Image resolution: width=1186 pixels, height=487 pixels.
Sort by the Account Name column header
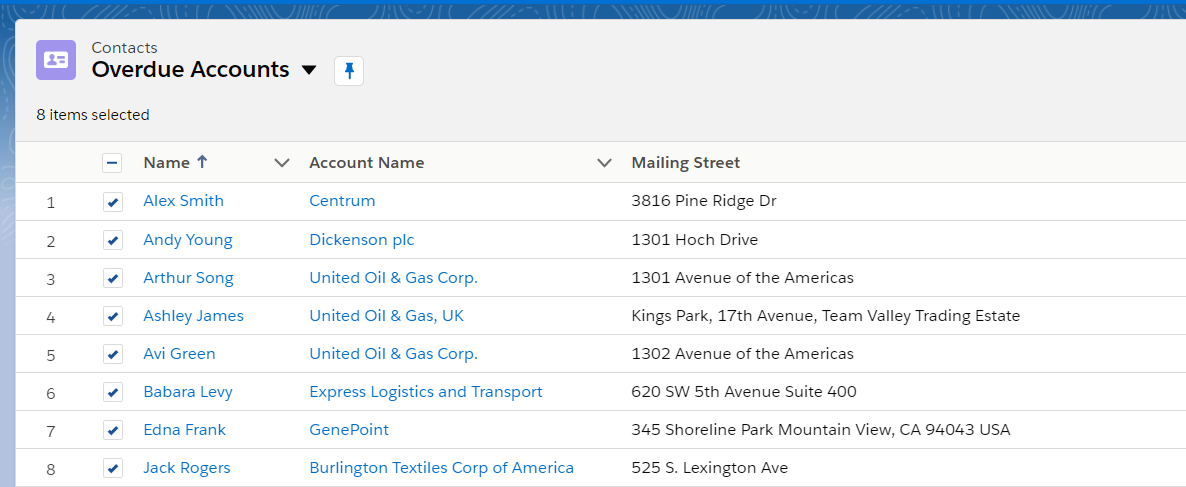coord(367,163)
